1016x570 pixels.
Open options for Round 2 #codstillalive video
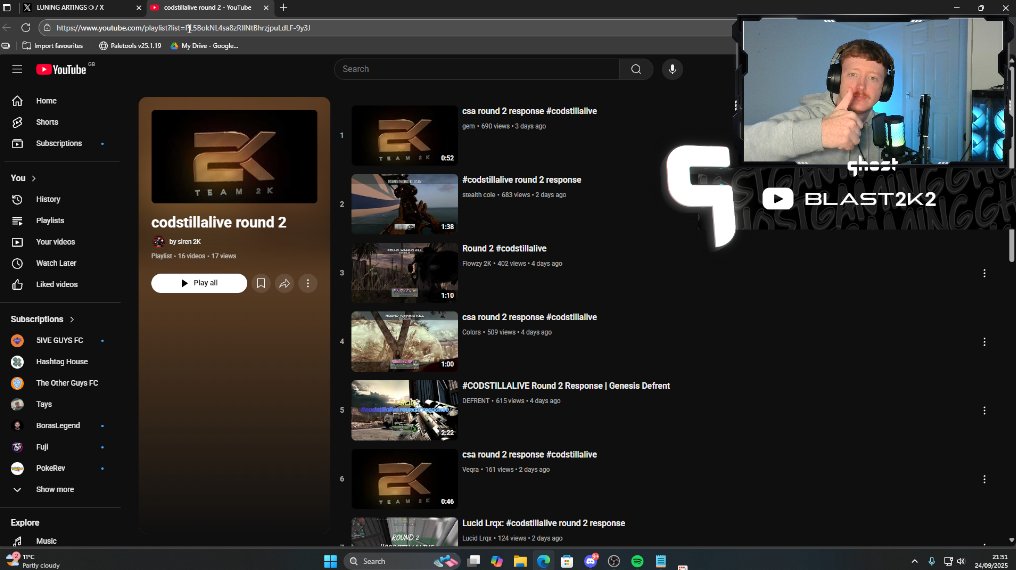(x=984, y=273)
